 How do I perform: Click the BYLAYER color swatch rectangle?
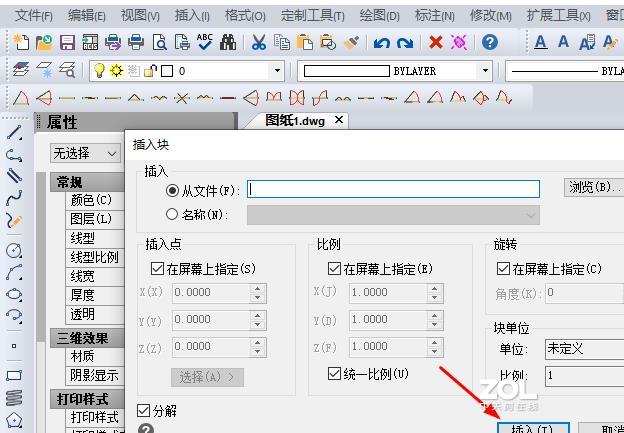[x=347, y=71]
